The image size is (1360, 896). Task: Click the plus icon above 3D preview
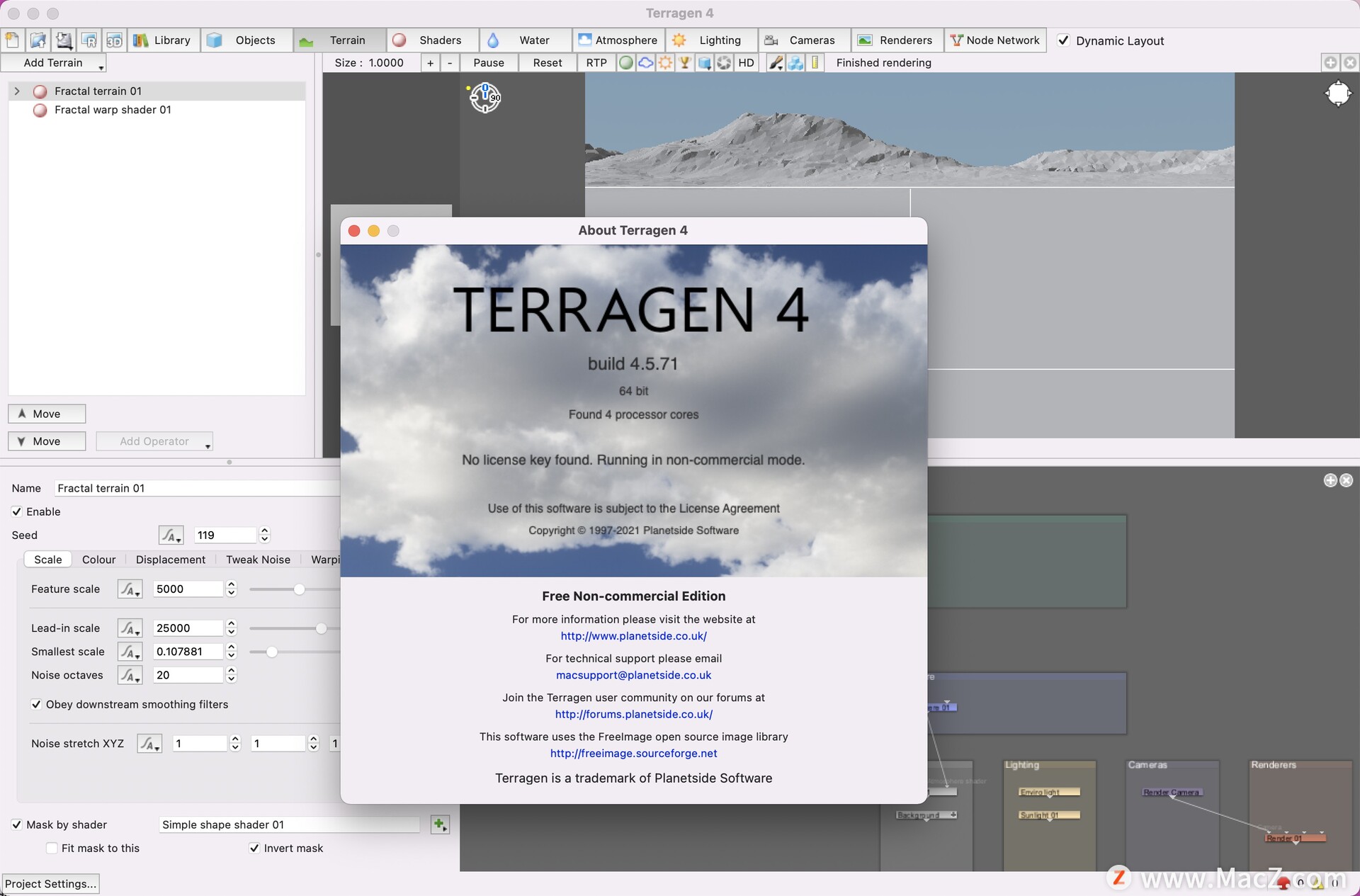pos(1330,63)
